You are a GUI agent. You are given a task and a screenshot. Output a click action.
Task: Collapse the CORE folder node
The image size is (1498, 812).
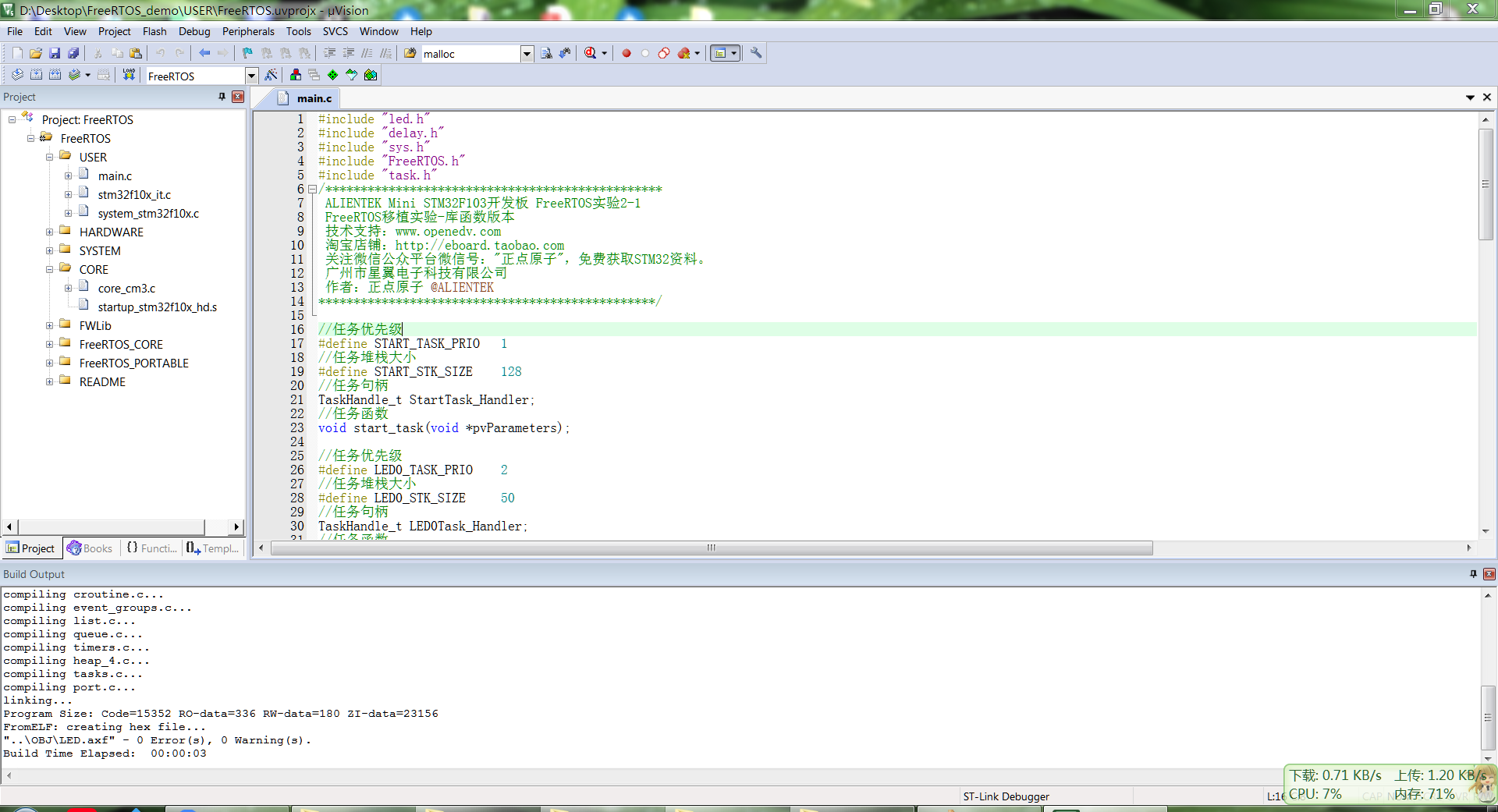[49, 269]
